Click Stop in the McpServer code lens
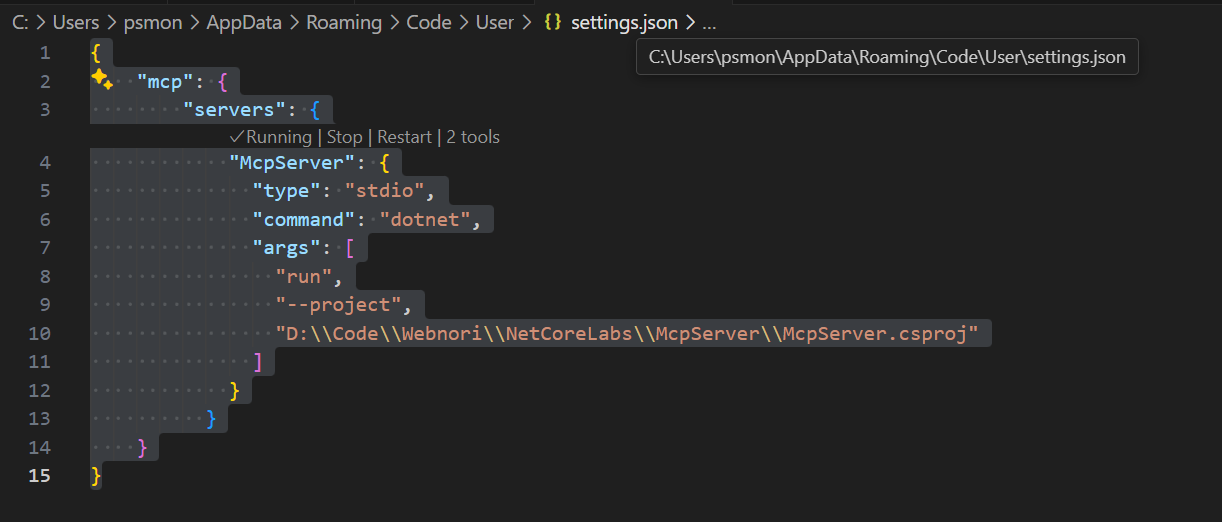Image resolution: width=1222 pixels, height=522 pixels. click(x=344, y=137)
